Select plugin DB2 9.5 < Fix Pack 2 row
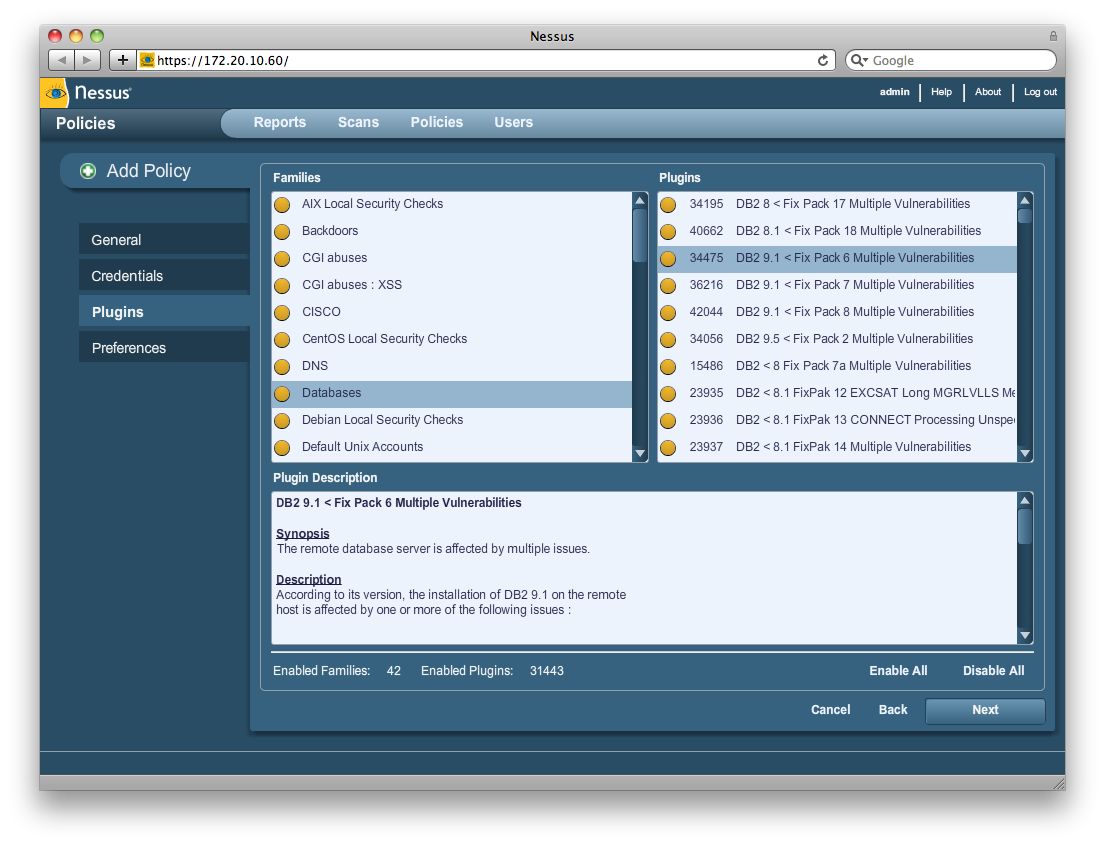Image resolution: width=1105 pixels, height=845 pixels. tap(837, 339)
